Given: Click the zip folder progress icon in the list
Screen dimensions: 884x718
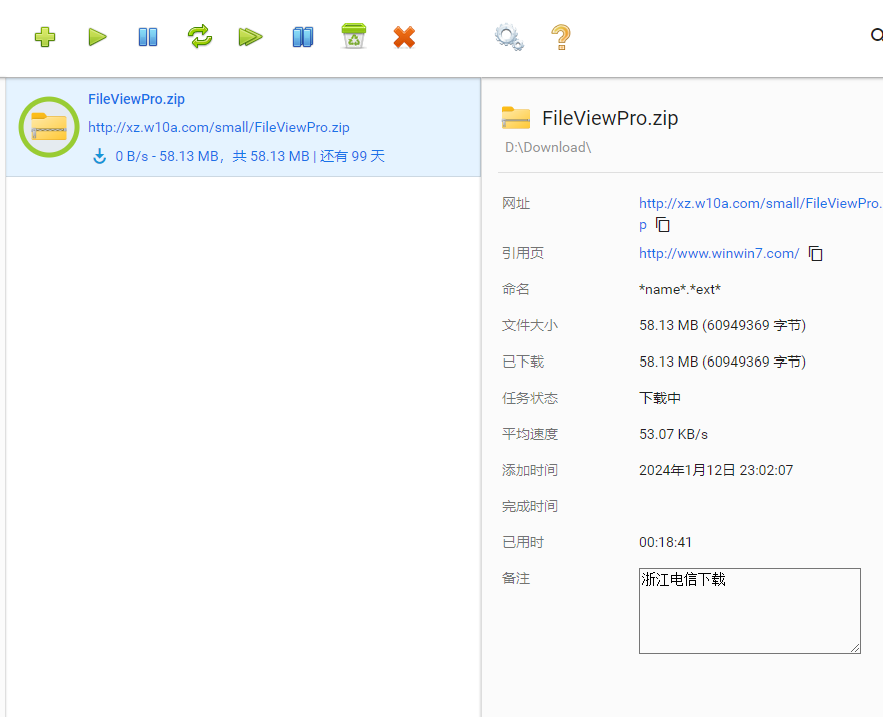Looking at the screenshot, I should click(x=49, y=127).
